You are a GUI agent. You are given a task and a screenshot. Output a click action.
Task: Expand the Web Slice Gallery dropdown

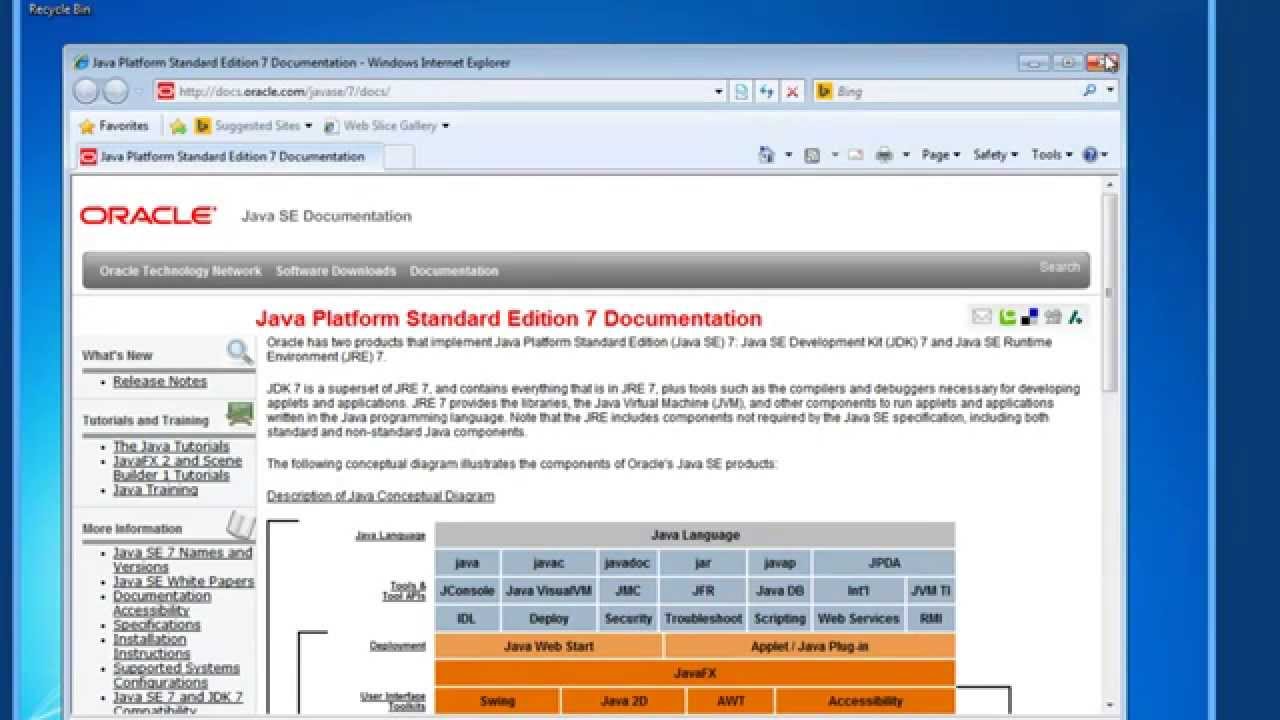445,126
